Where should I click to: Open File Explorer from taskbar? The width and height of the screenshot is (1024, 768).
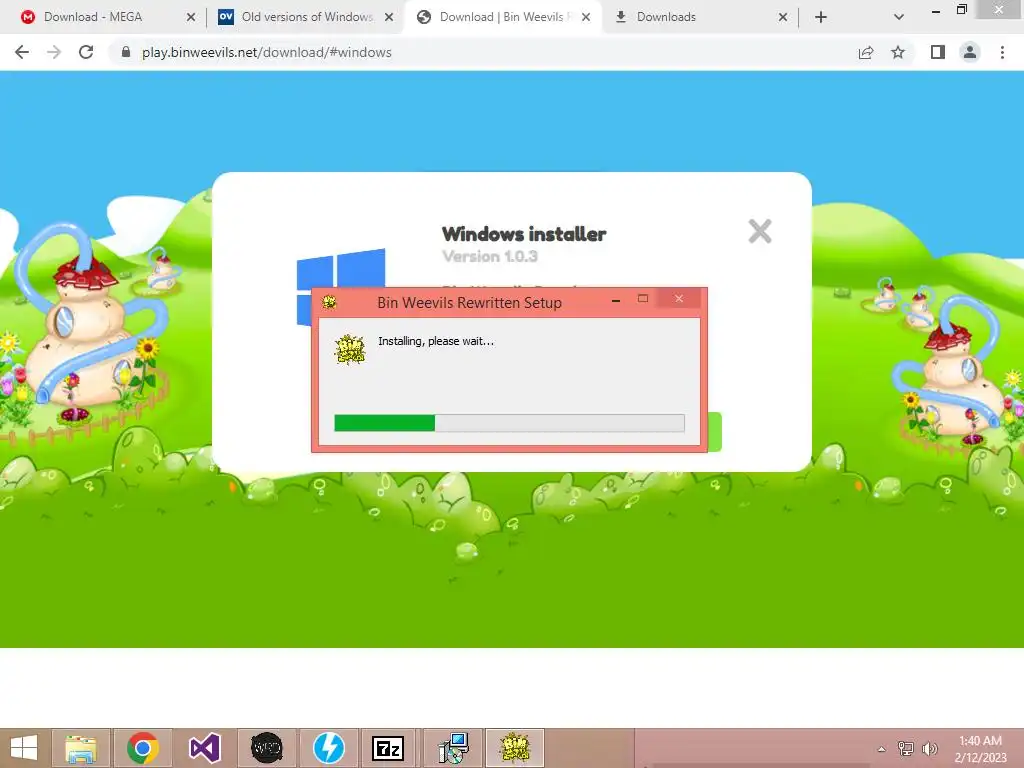[x=81, y=748]
